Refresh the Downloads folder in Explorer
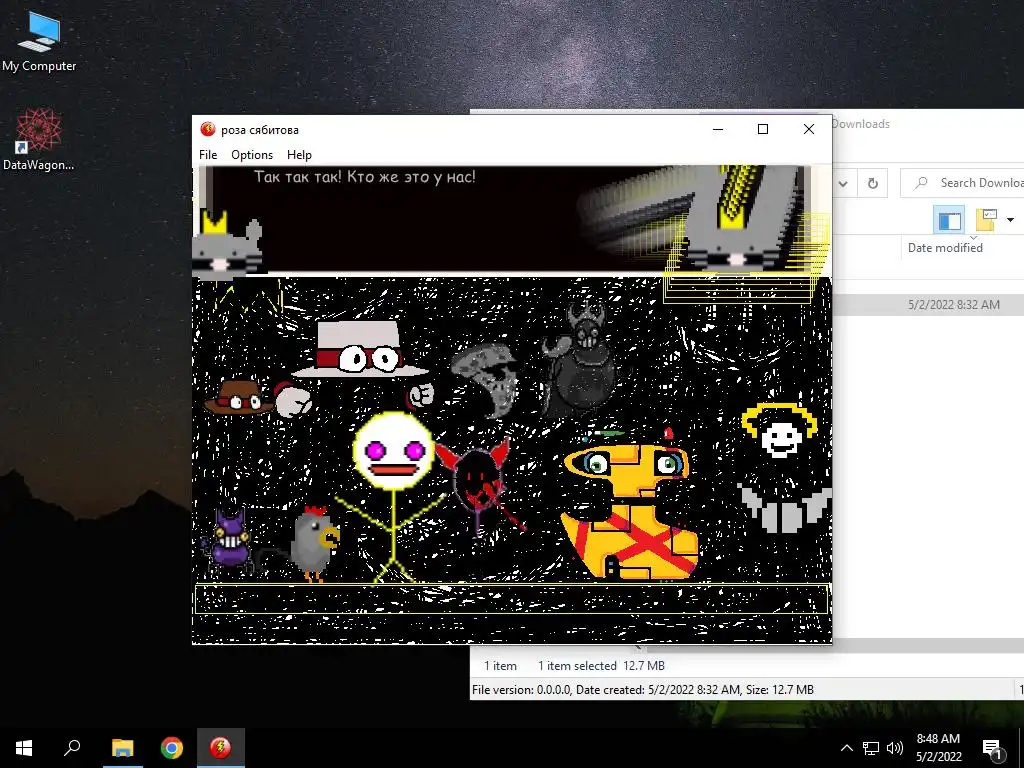1024x768 pixels. point(872,184)
